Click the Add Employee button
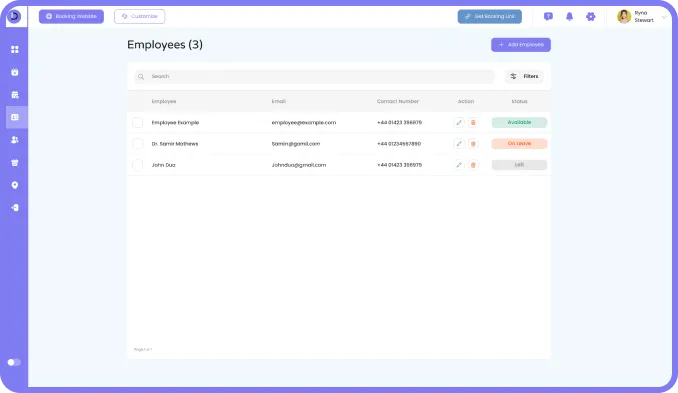The height and width of the screenshot is (393, 678). click(521, 45)
